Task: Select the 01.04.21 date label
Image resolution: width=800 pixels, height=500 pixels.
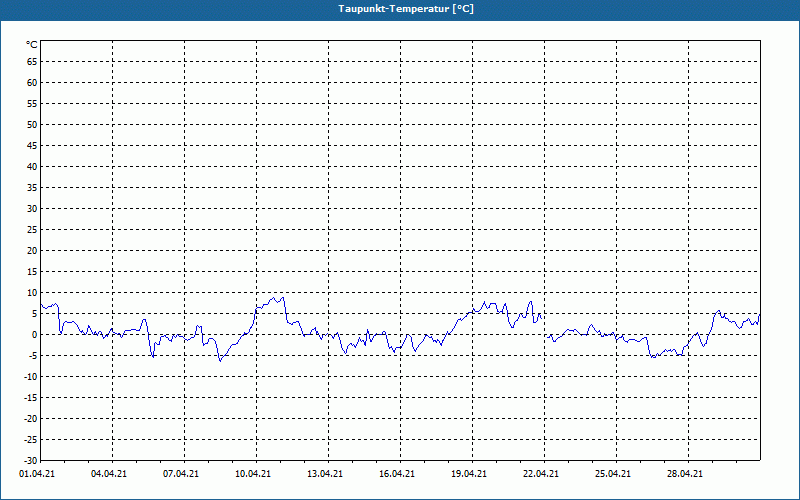Action: pos(38,474)
